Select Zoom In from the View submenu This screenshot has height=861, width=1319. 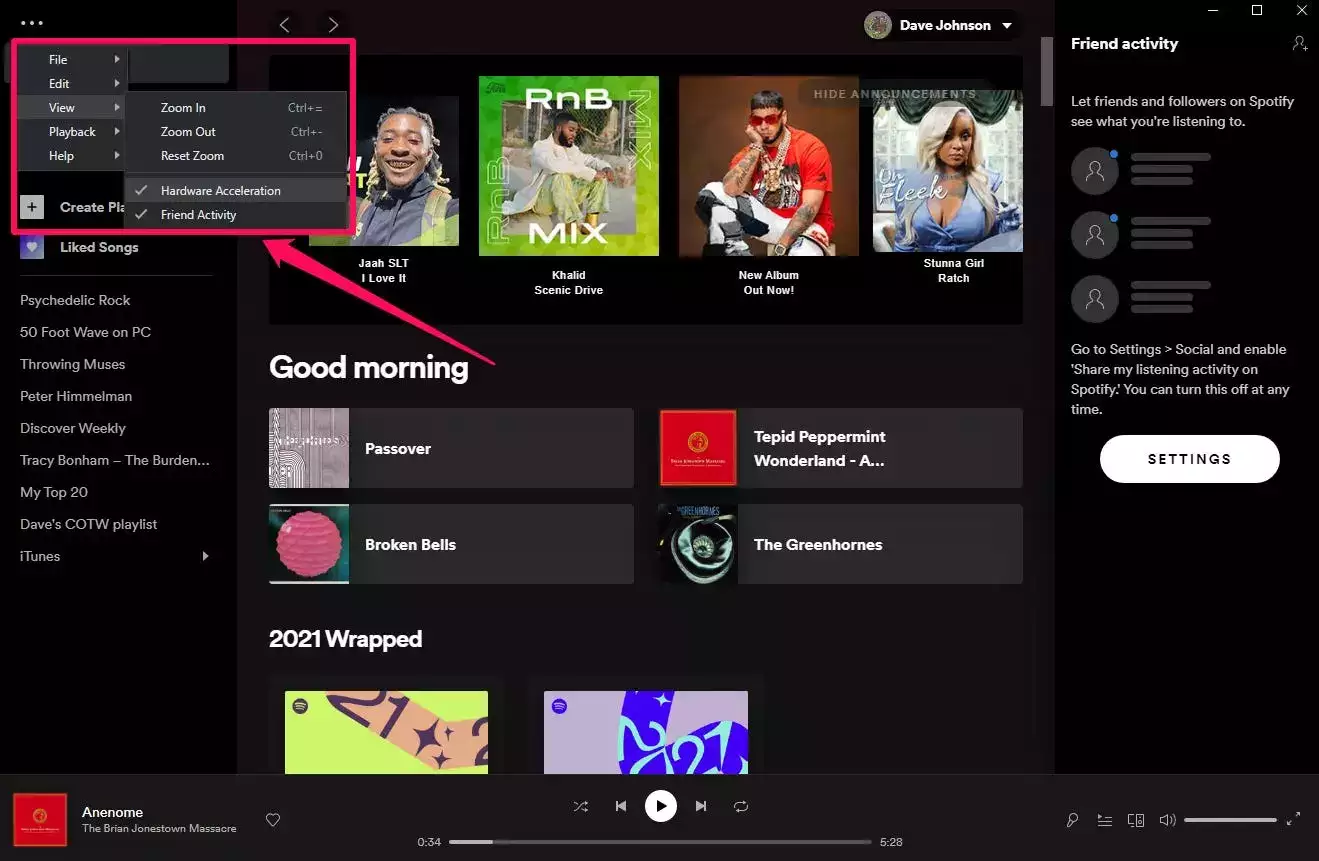point(183,108)
